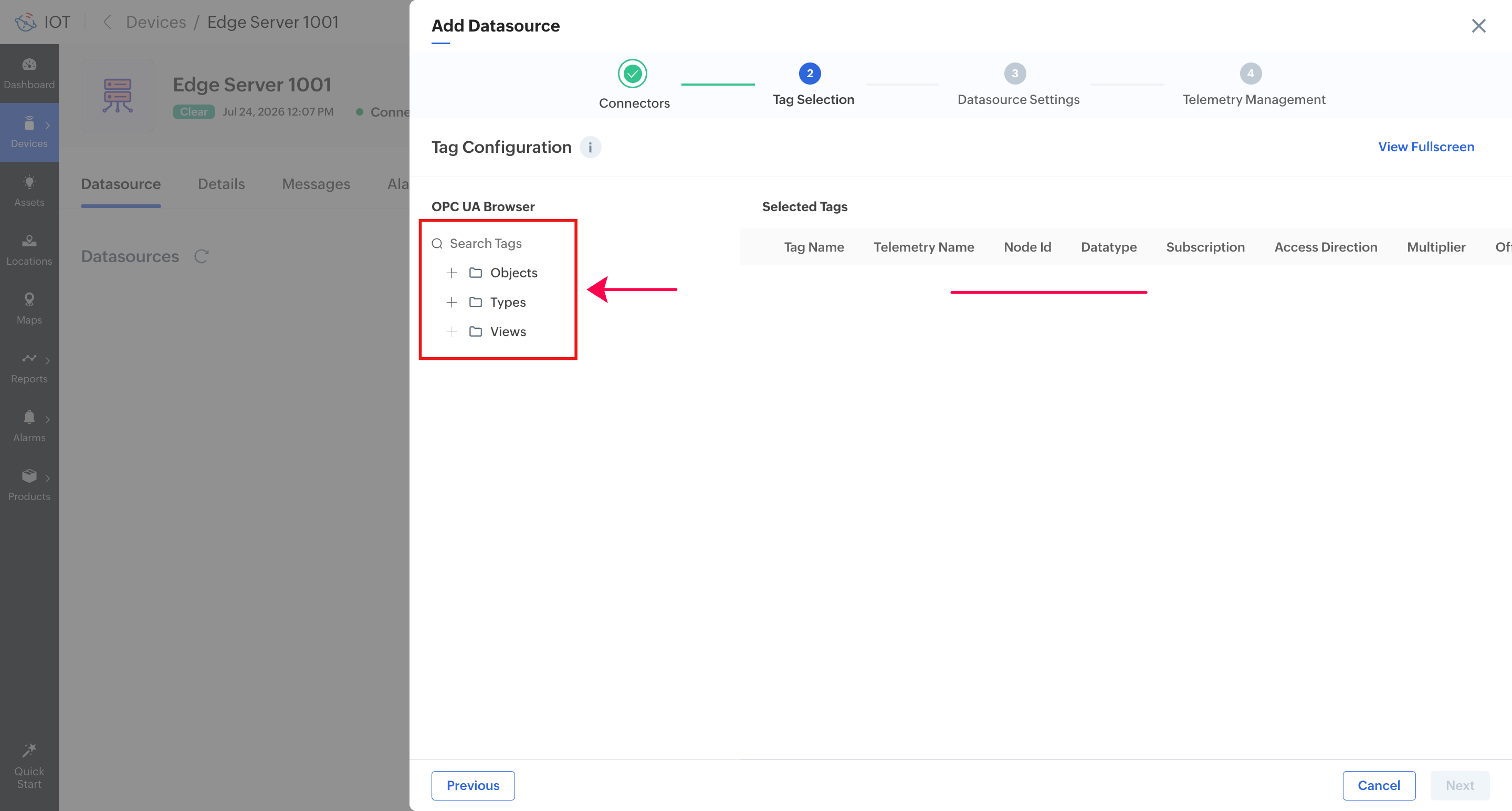Open the Locations sidebar section
Viewport: 1512px width, 811px height.
(x=29, y=249)
